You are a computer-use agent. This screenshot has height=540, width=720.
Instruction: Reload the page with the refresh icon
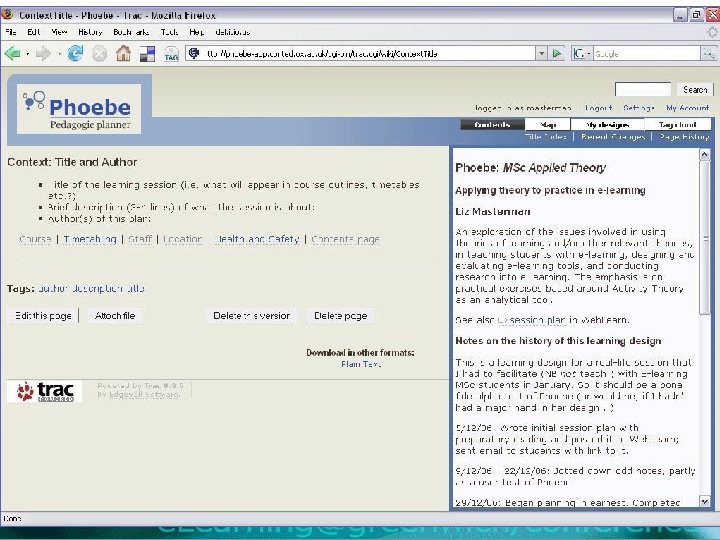coord(75,54)
